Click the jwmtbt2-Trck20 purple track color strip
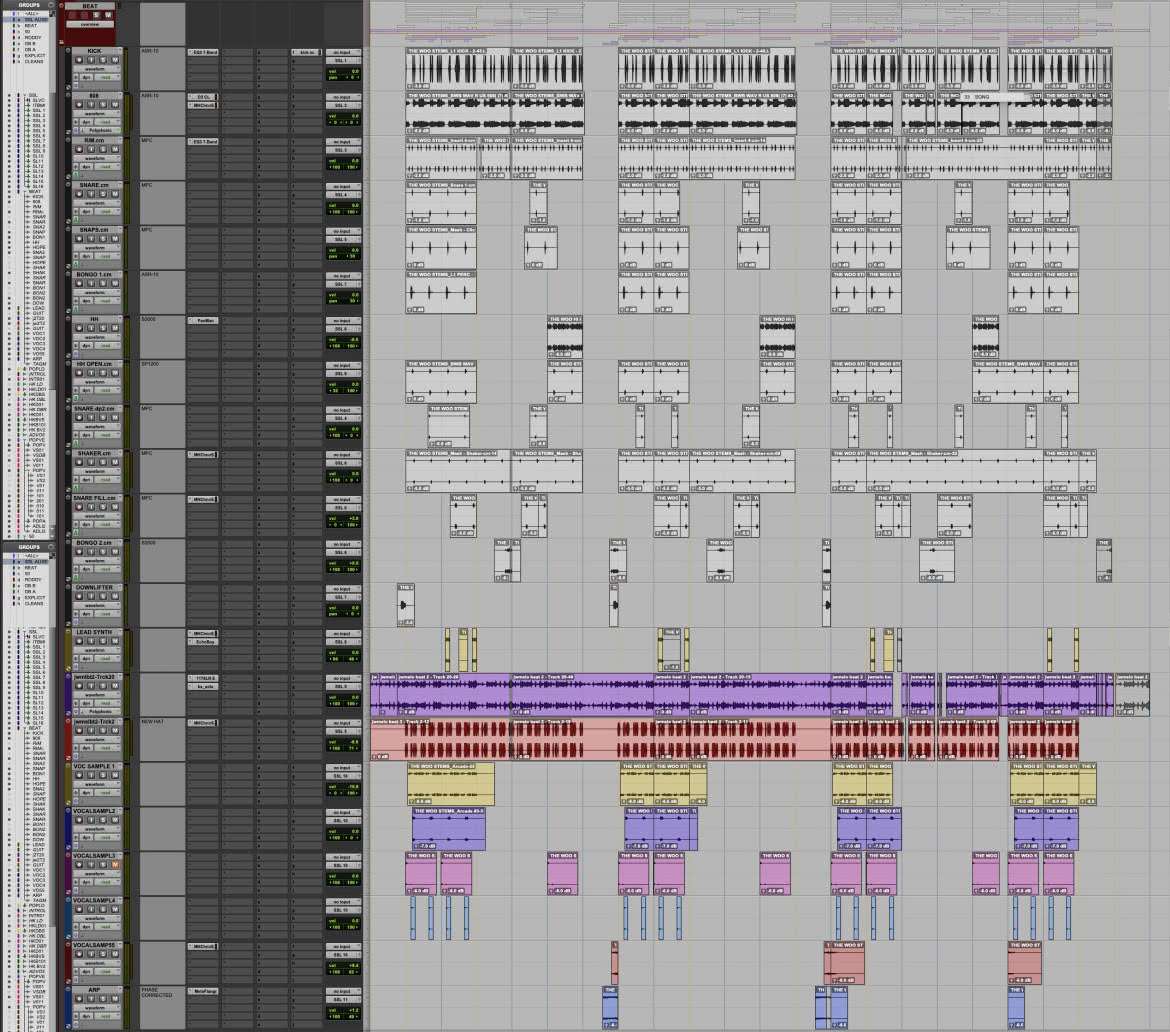Viewport: 1170px width, 1032px height. pos(69,695)
